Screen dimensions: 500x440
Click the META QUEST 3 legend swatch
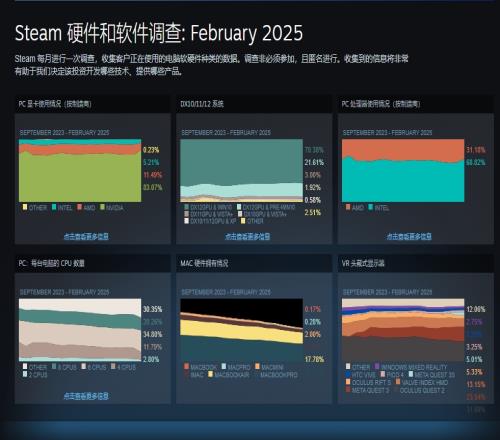[x=348, y=389]
